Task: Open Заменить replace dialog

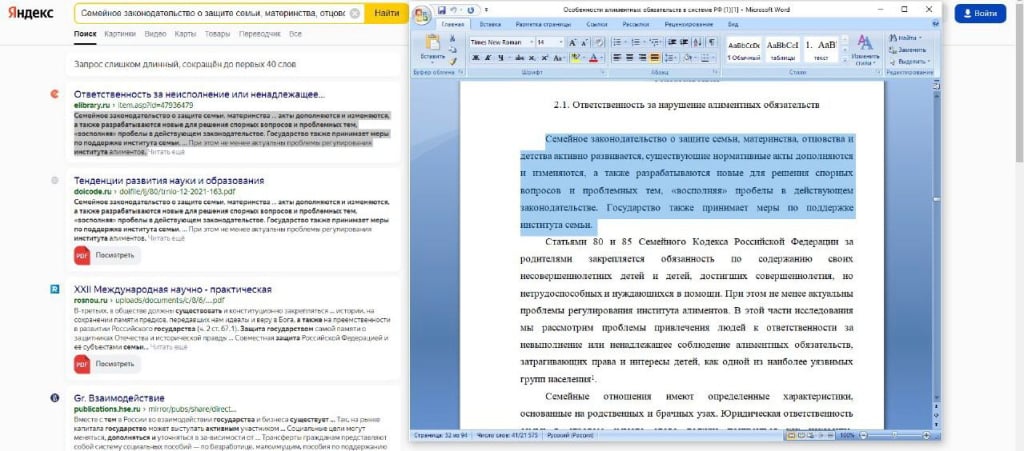Action: click(908, 50)
